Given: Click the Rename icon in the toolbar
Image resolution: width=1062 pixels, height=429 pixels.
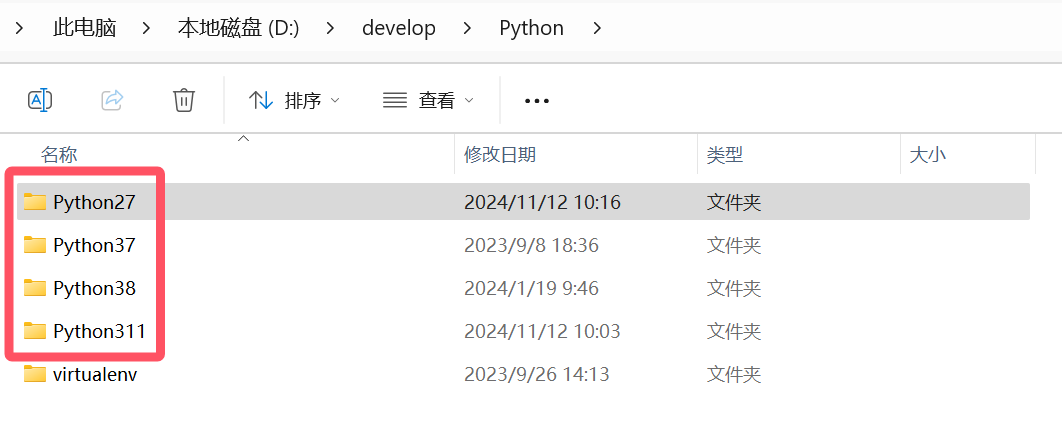Looking at the screenshot, I should (x=40, y=100).
